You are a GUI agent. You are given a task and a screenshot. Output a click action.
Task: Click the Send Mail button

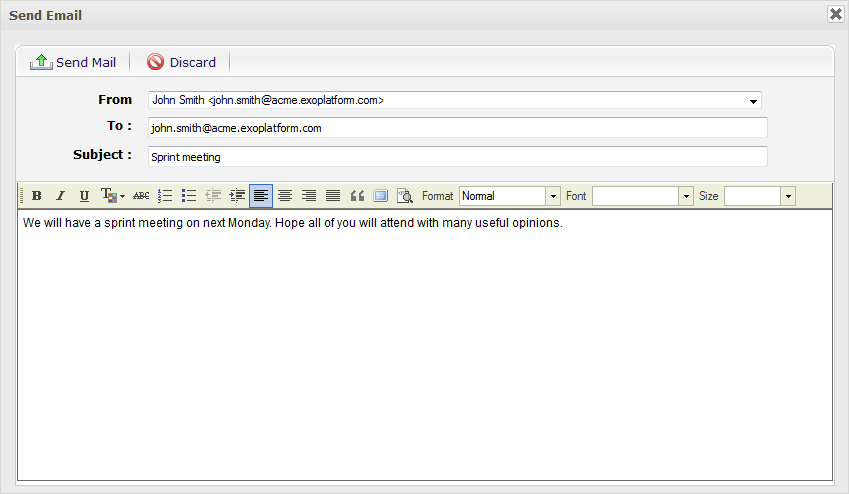74,62
